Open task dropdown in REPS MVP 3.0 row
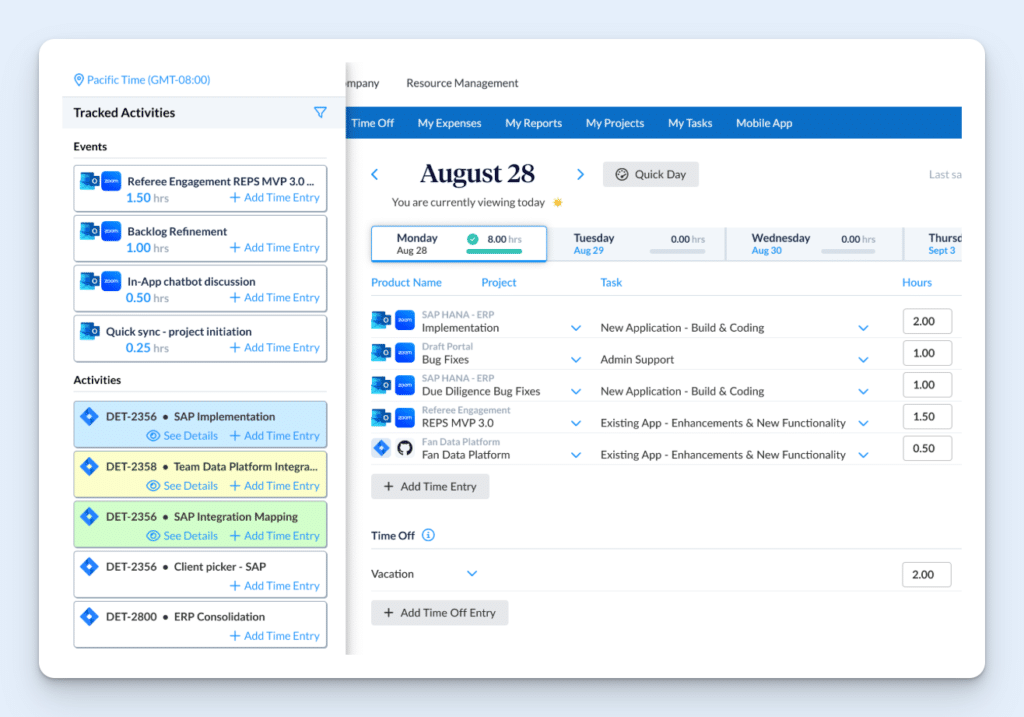 (863, 423)
